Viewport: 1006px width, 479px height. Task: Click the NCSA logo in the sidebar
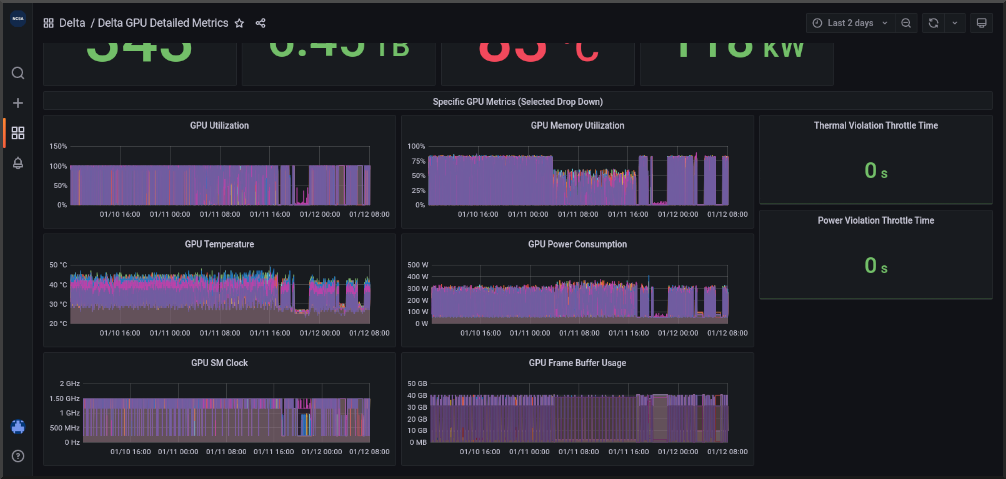(x=18, y=23)
